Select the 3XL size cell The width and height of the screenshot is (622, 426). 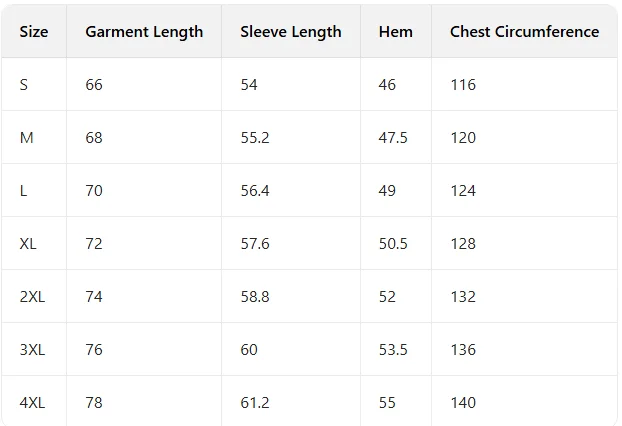pyautogui.click(x=32, y=350)
